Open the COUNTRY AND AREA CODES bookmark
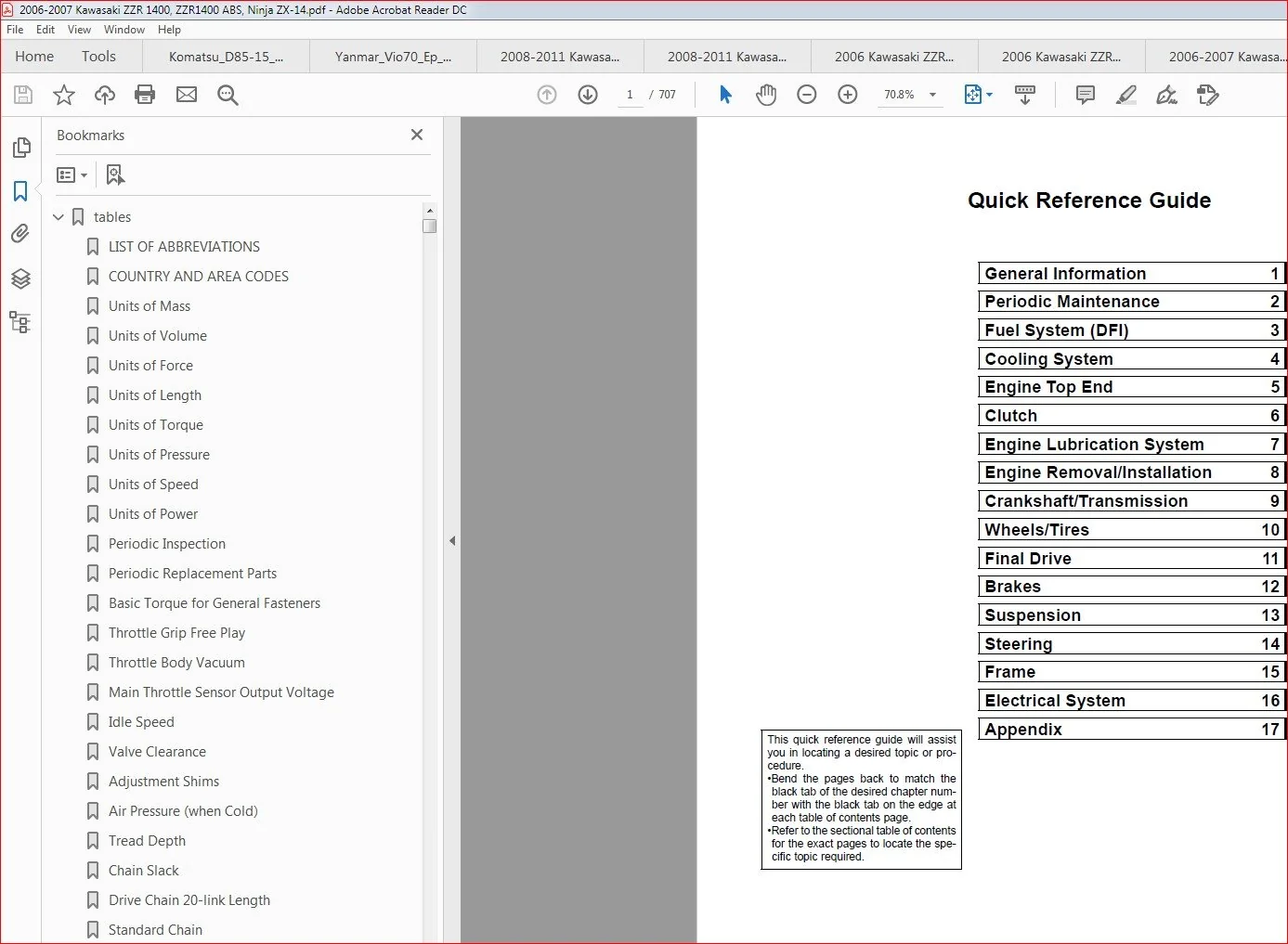This screenshot has height=944, width=1288. (199, 277)
